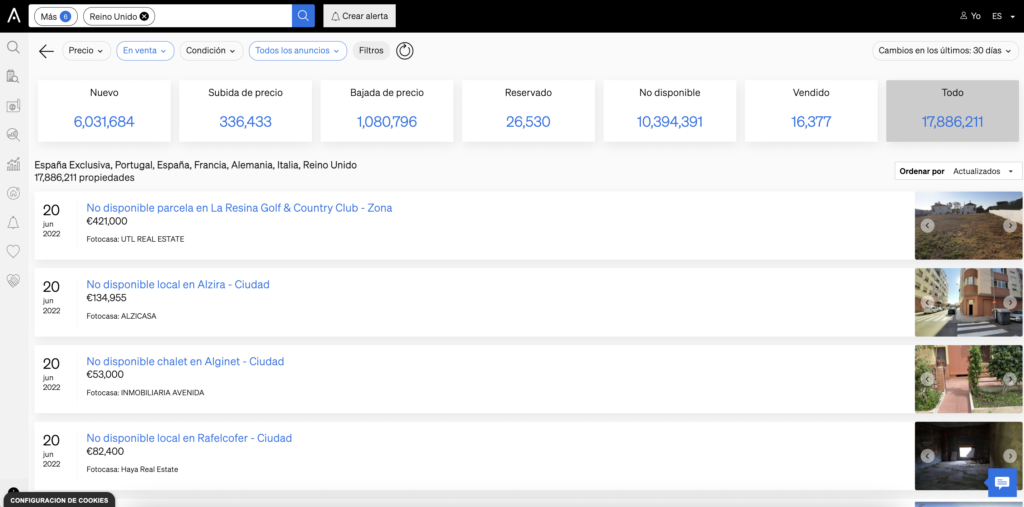The width and height of the screenshot is (1024, 507).
Task: Select the Todo stats card
Action: 952,111
